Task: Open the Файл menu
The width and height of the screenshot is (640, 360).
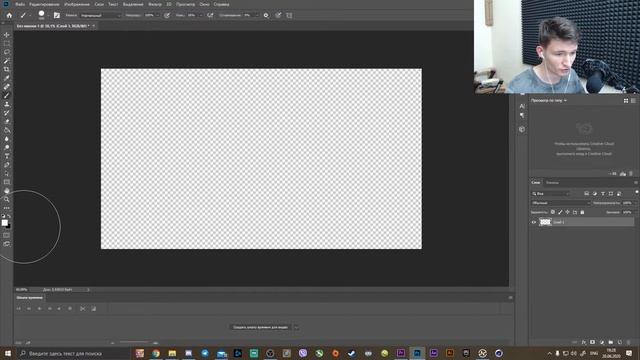Action: tap(20, 4)
